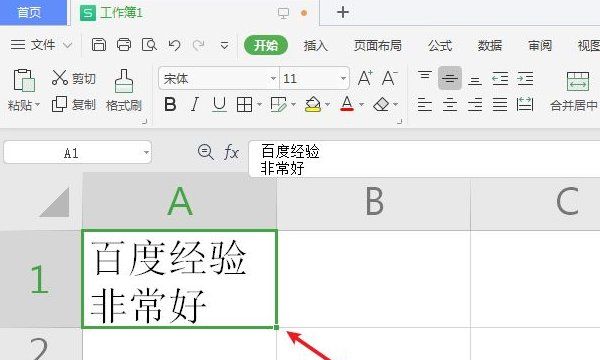Viewport: 600px width, 360px height.
Task: Open the draw border dropdown arrow
Action: click(293, 104)
